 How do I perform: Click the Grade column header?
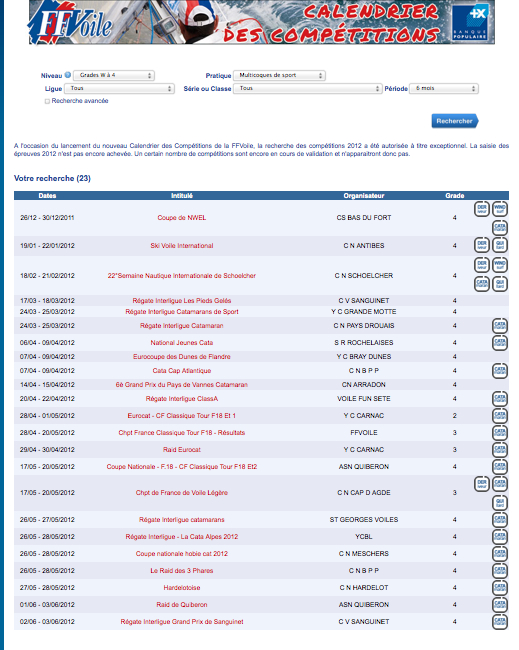pos(454,196)
